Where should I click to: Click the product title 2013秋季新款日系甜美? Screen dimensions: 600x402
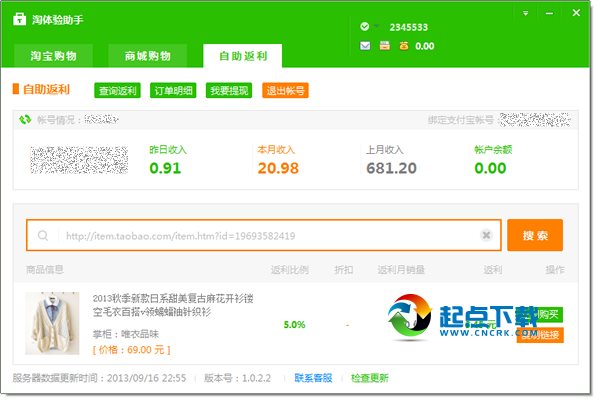173,305
